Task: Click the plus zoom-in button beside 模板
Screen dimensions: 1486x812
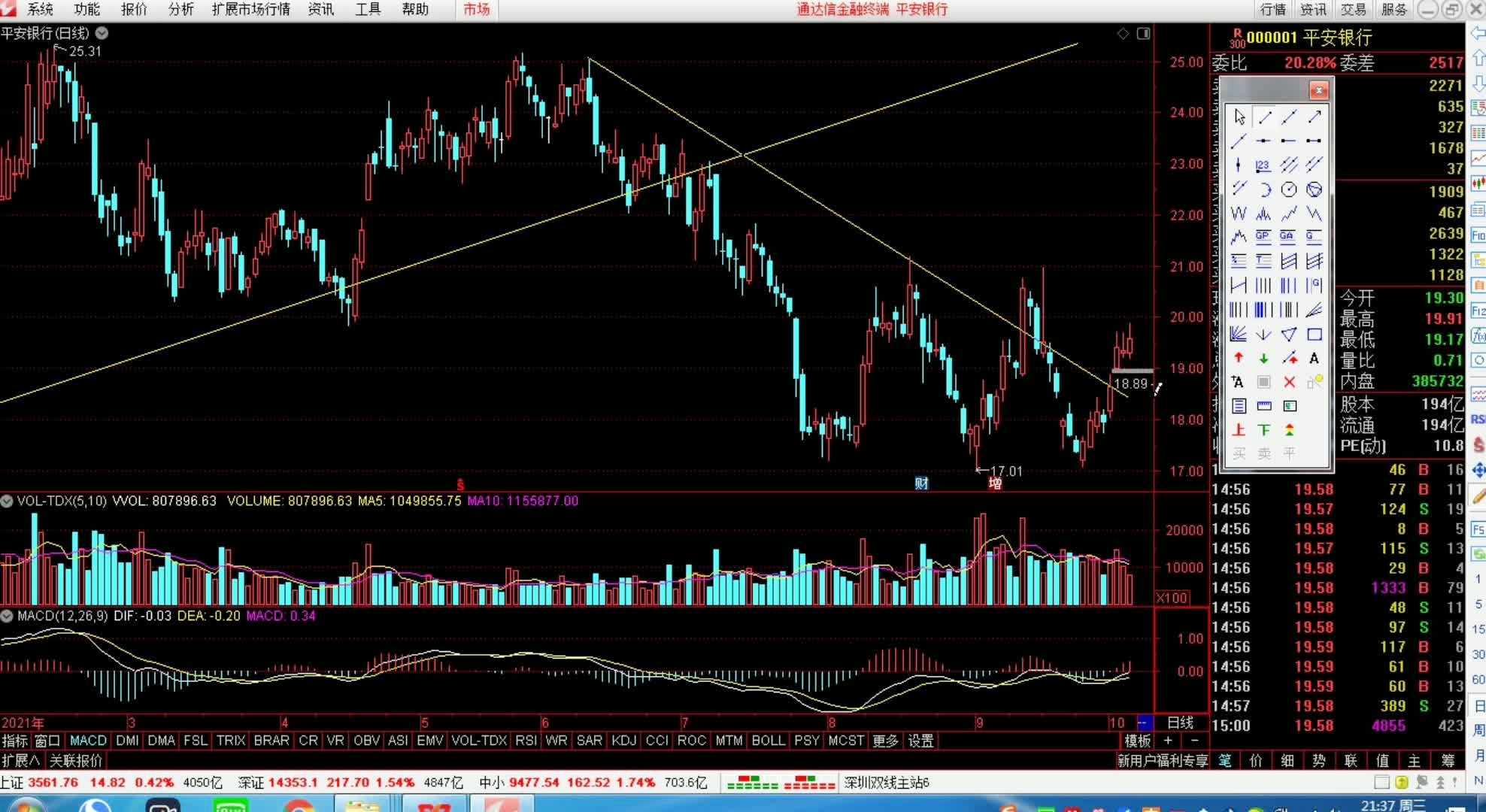Action: click(1168, 741)
